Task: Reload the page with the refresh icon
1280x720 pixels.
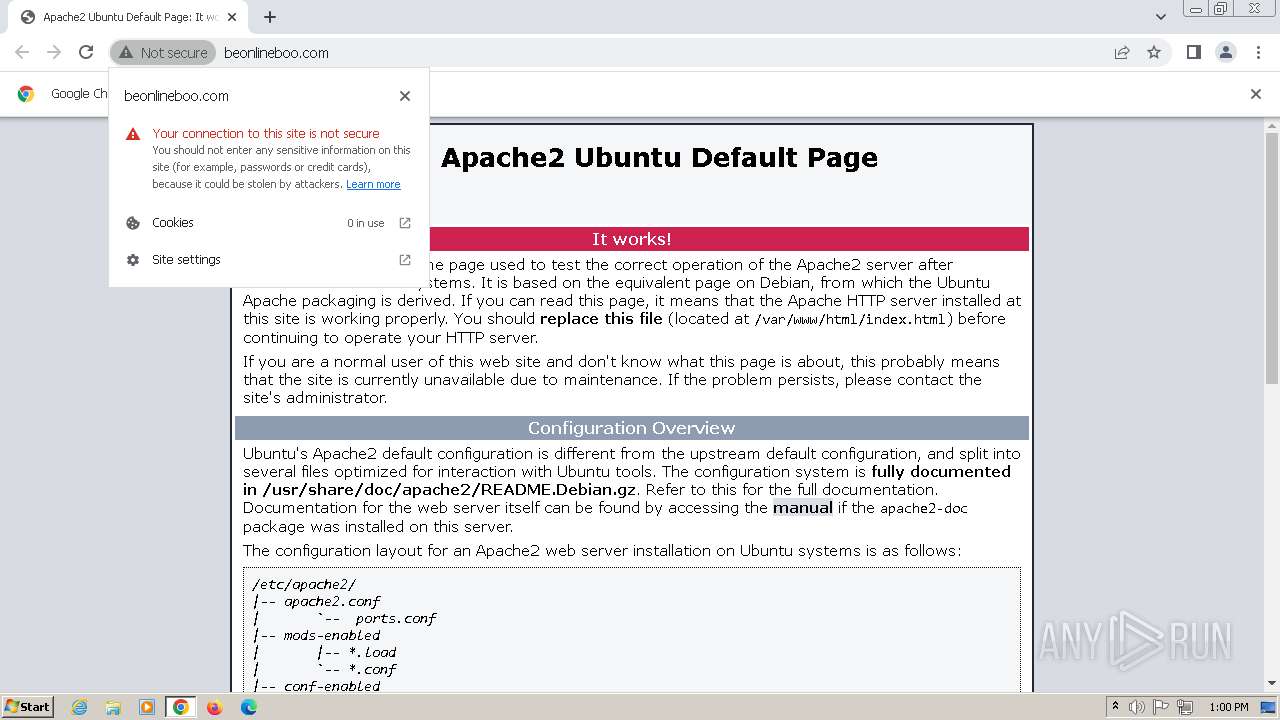Action: point(86,52)
